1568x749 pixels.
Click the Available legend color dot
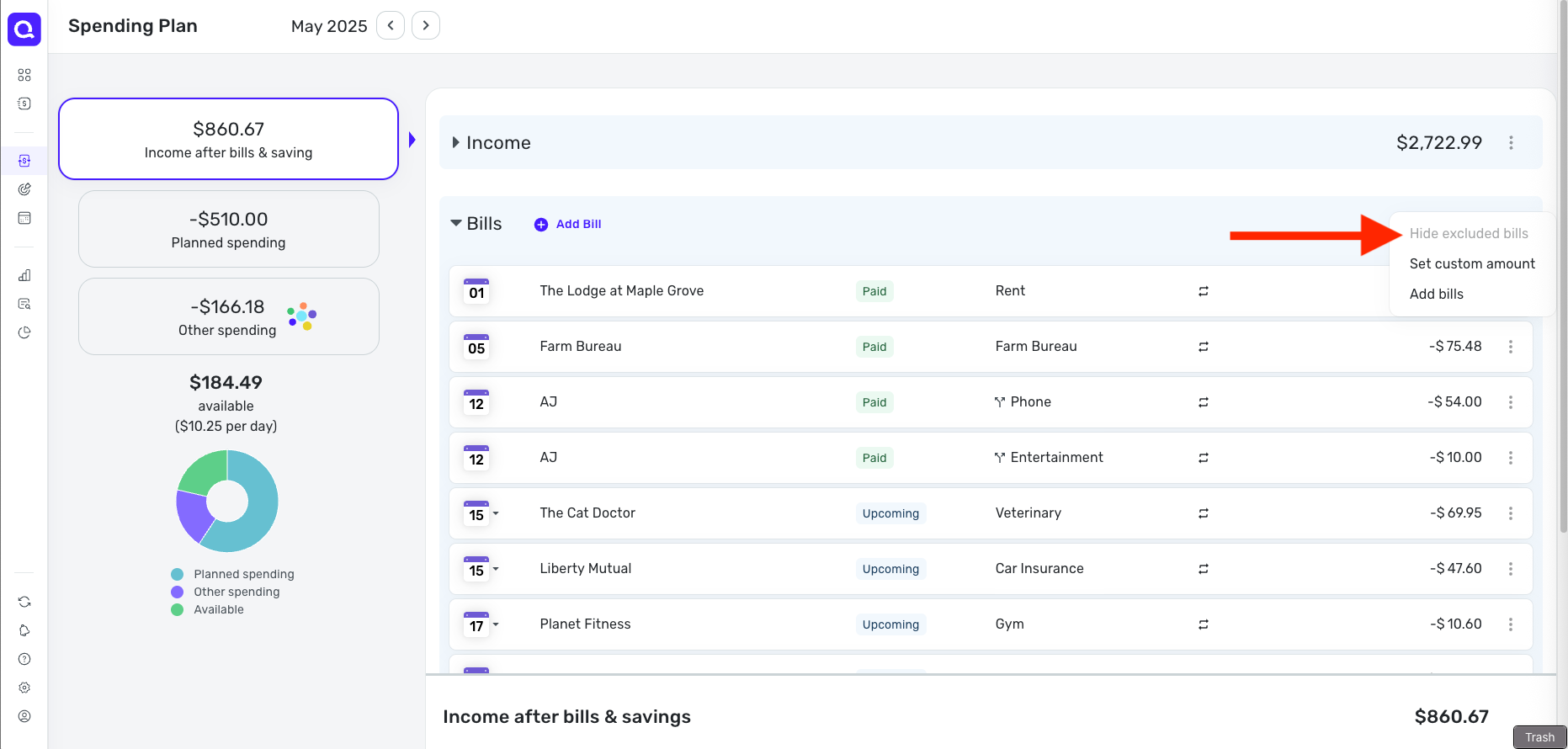(x=177, y=609)
